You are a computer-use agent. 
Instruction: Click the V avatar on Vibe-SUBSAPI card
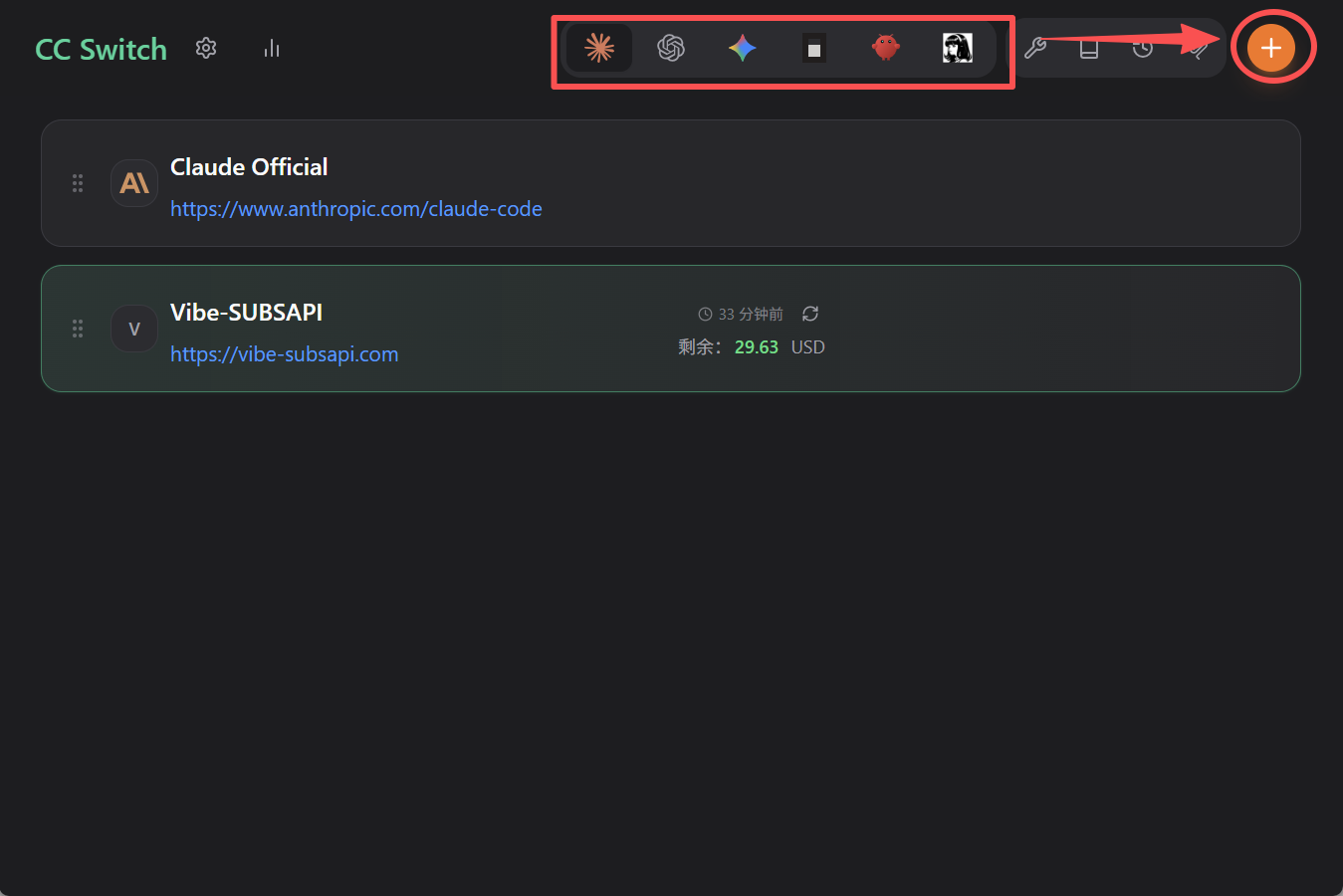point(134,329)
